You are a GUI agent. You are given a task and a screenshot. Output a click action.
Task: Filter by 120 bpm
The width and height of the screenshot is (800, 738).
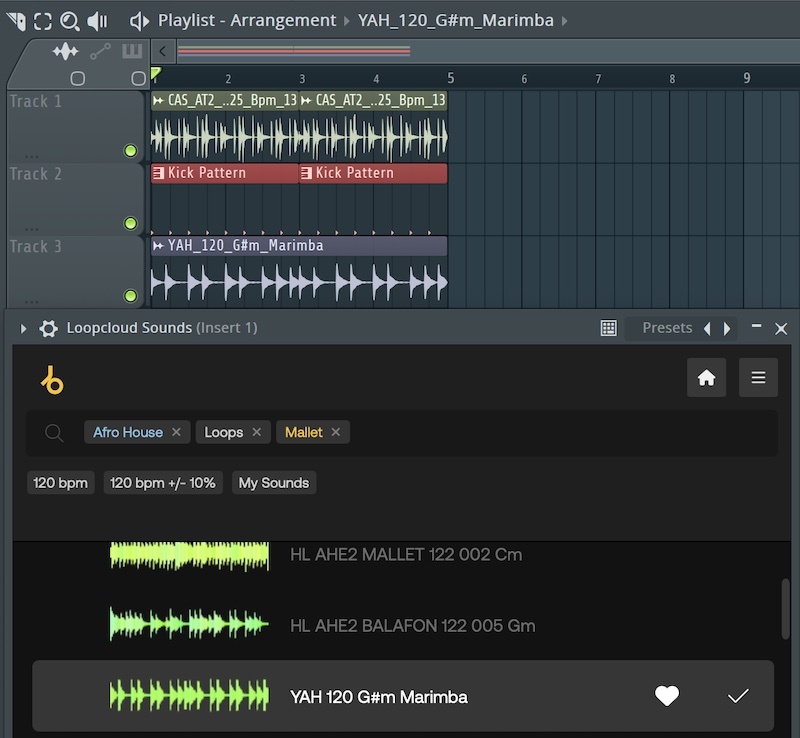pyautogui.click(x=60, y=483)
